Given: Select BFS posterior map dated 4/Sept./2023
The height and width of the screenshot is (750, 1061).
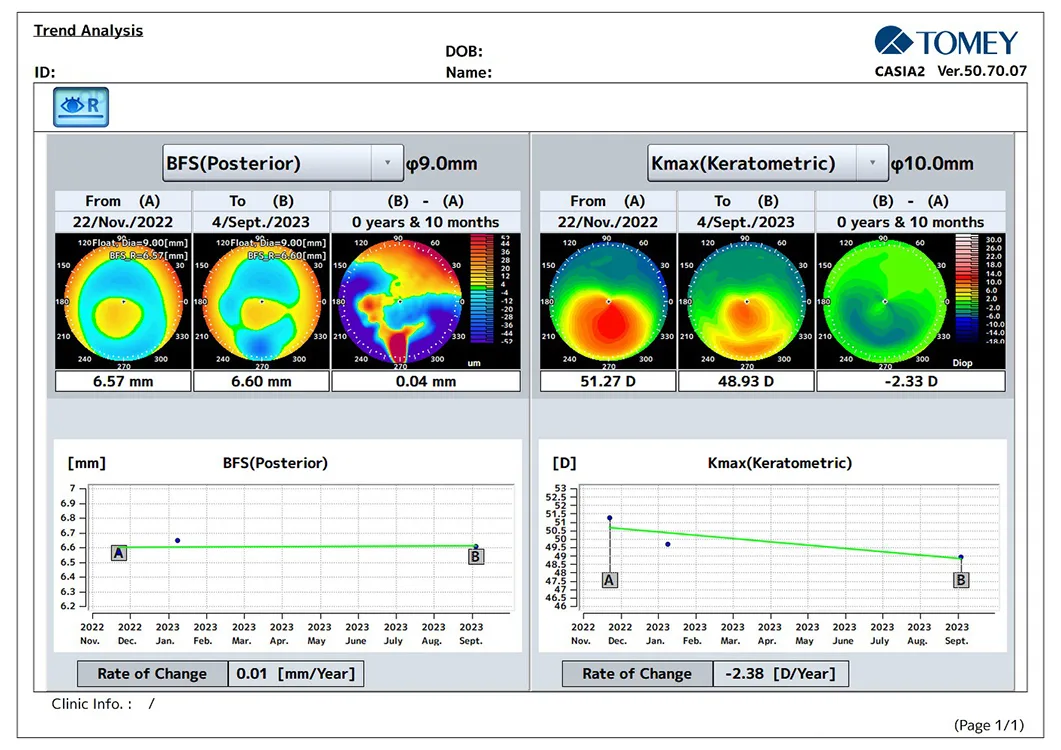Looking at the screenshot, I should 261,301.
